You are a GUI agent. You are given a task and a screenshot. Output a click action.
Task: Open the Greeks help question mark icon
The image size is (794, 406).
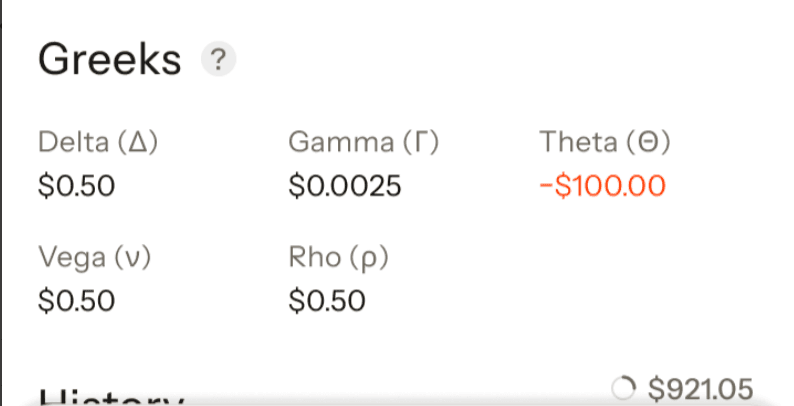(218, 60)
